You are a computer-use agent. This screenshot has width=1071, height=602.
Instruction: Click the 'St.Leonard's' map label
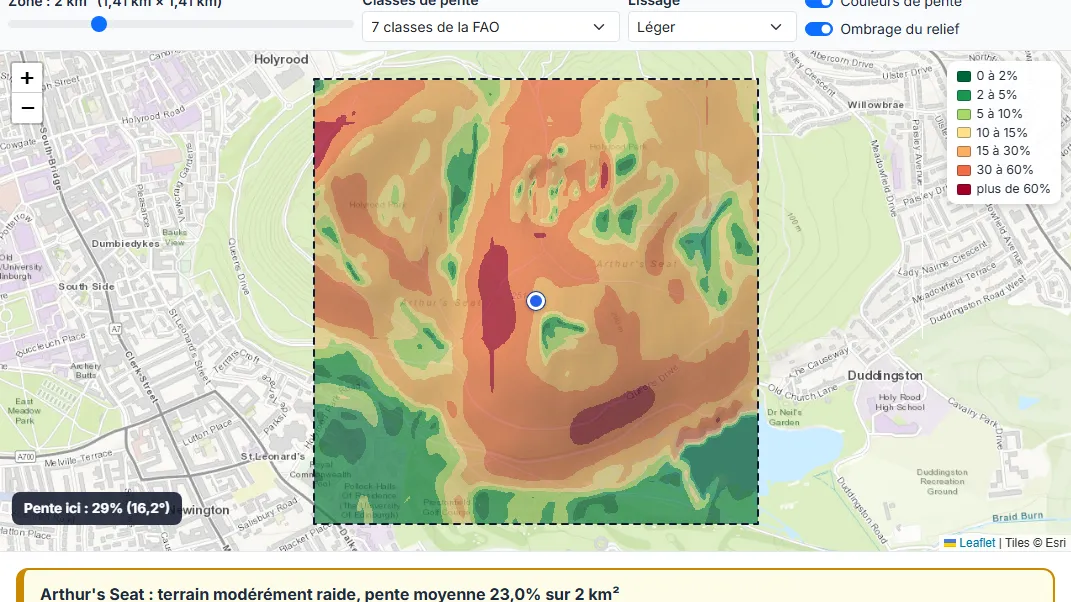(x=273, y=456)
